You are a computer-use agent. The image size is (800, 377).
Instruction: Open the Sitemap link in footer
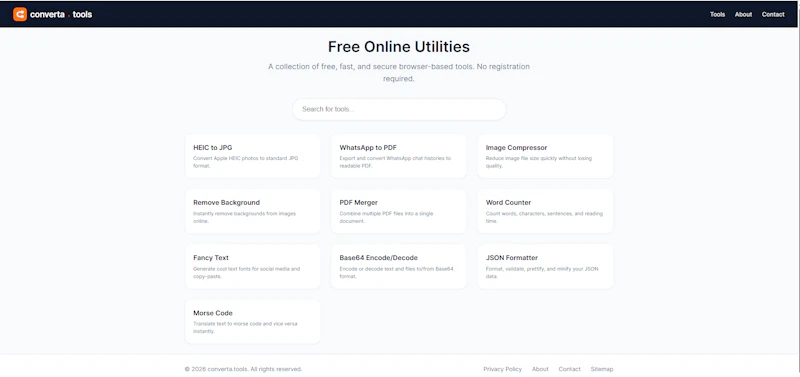(x=602, y=369)
